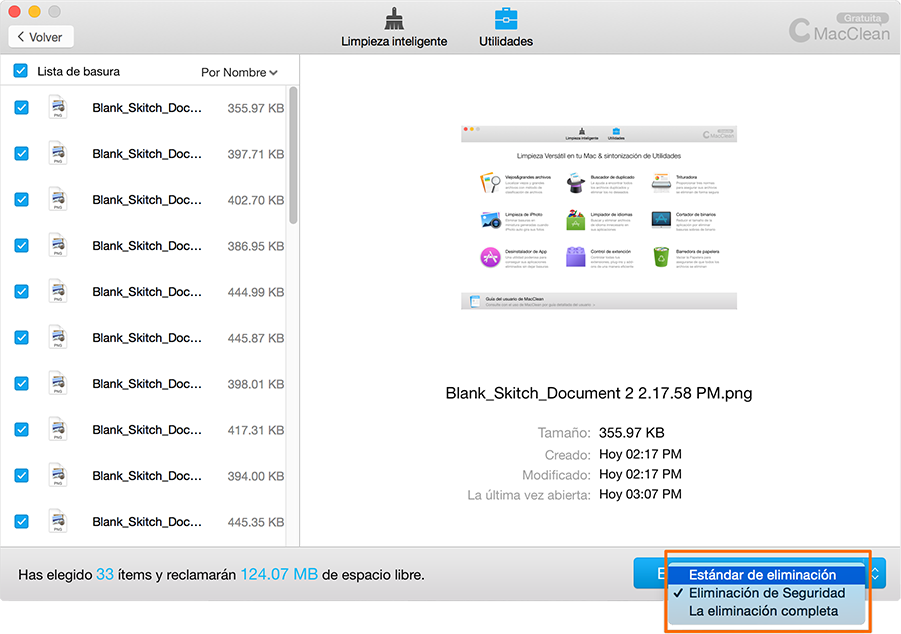Click the preview thumbnail image
The image size is (901, 634).
coord(599,217)
